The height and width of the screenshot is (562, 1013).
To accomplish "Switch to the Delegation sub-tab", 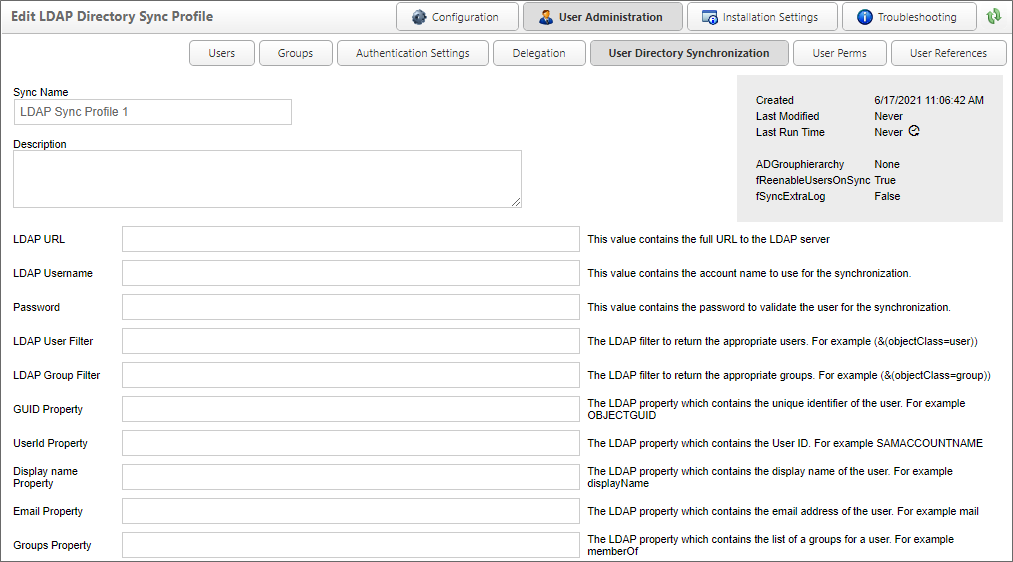I will [x=539, y=53].
